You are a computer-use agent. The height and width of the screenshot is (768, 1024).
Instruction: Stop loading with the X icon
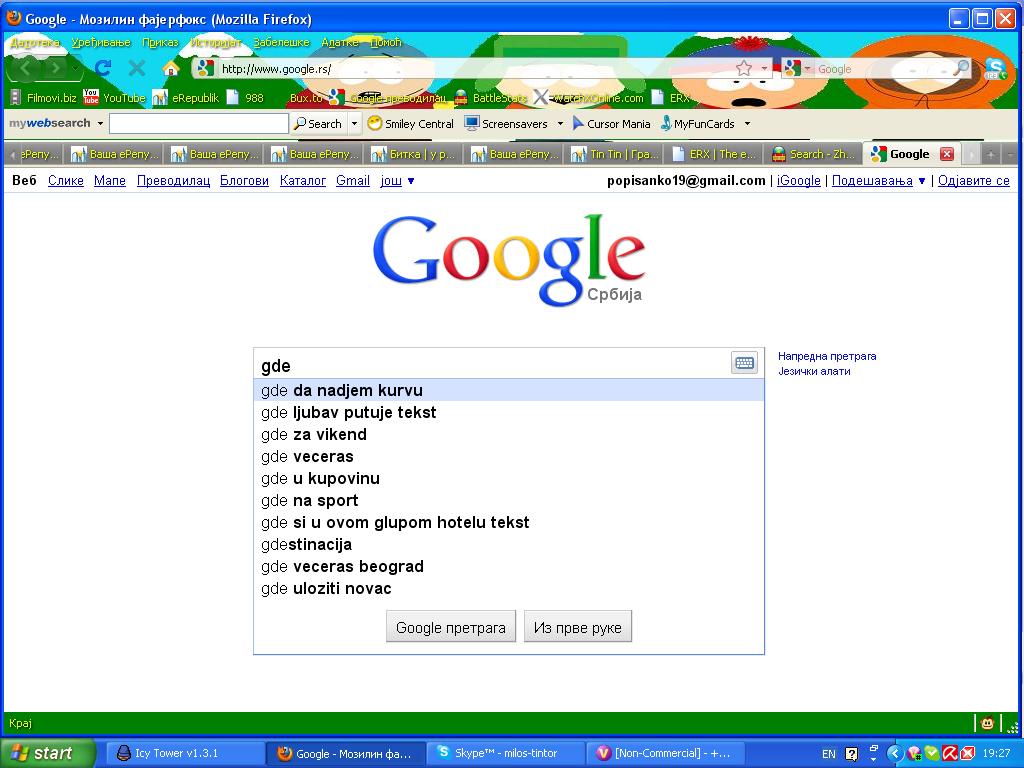point(136,68)
